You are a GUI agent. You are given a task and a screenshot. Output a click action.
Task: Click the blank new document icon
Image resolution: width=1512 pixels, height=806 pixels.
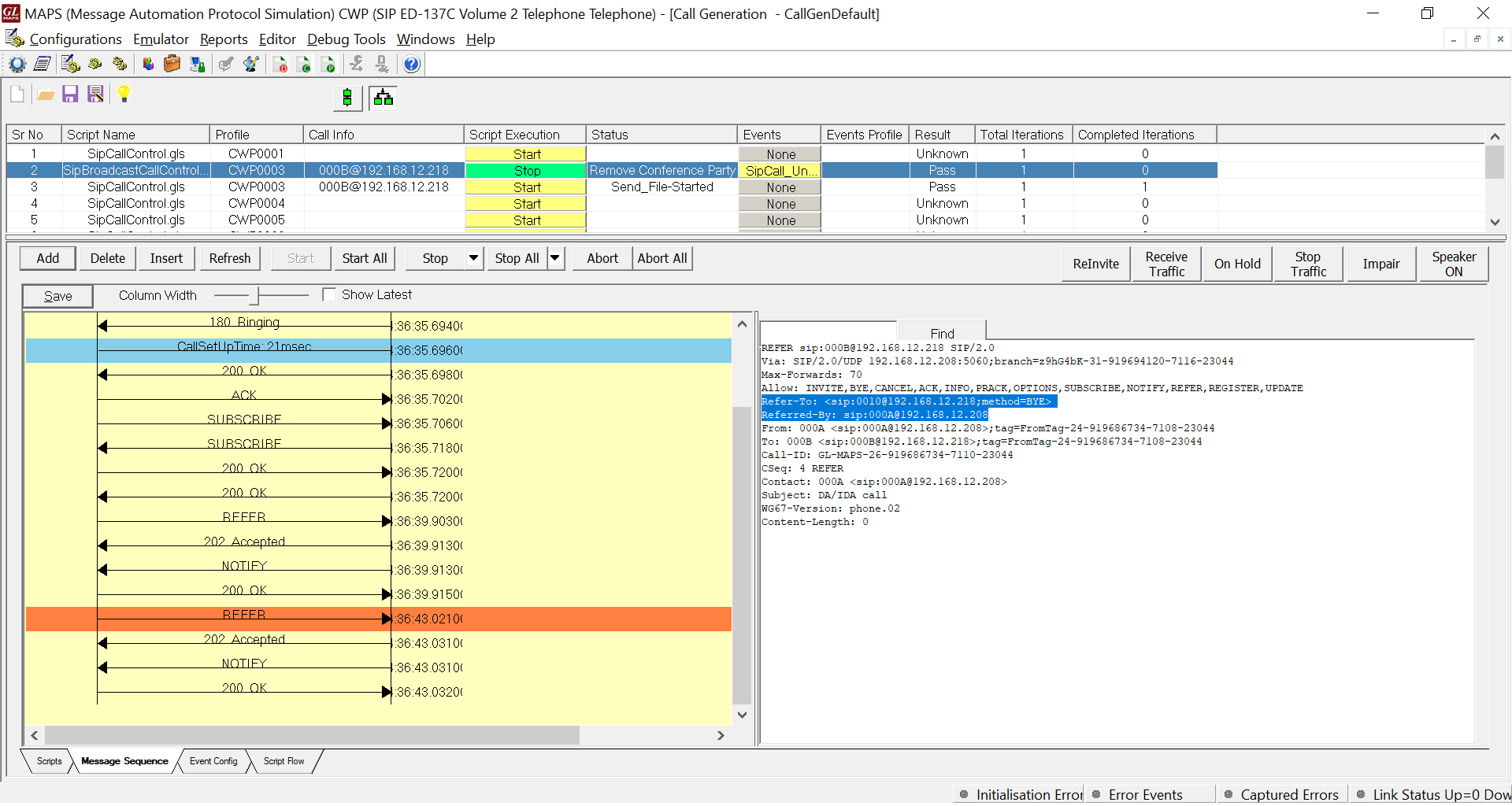click(x=17, y=94)
